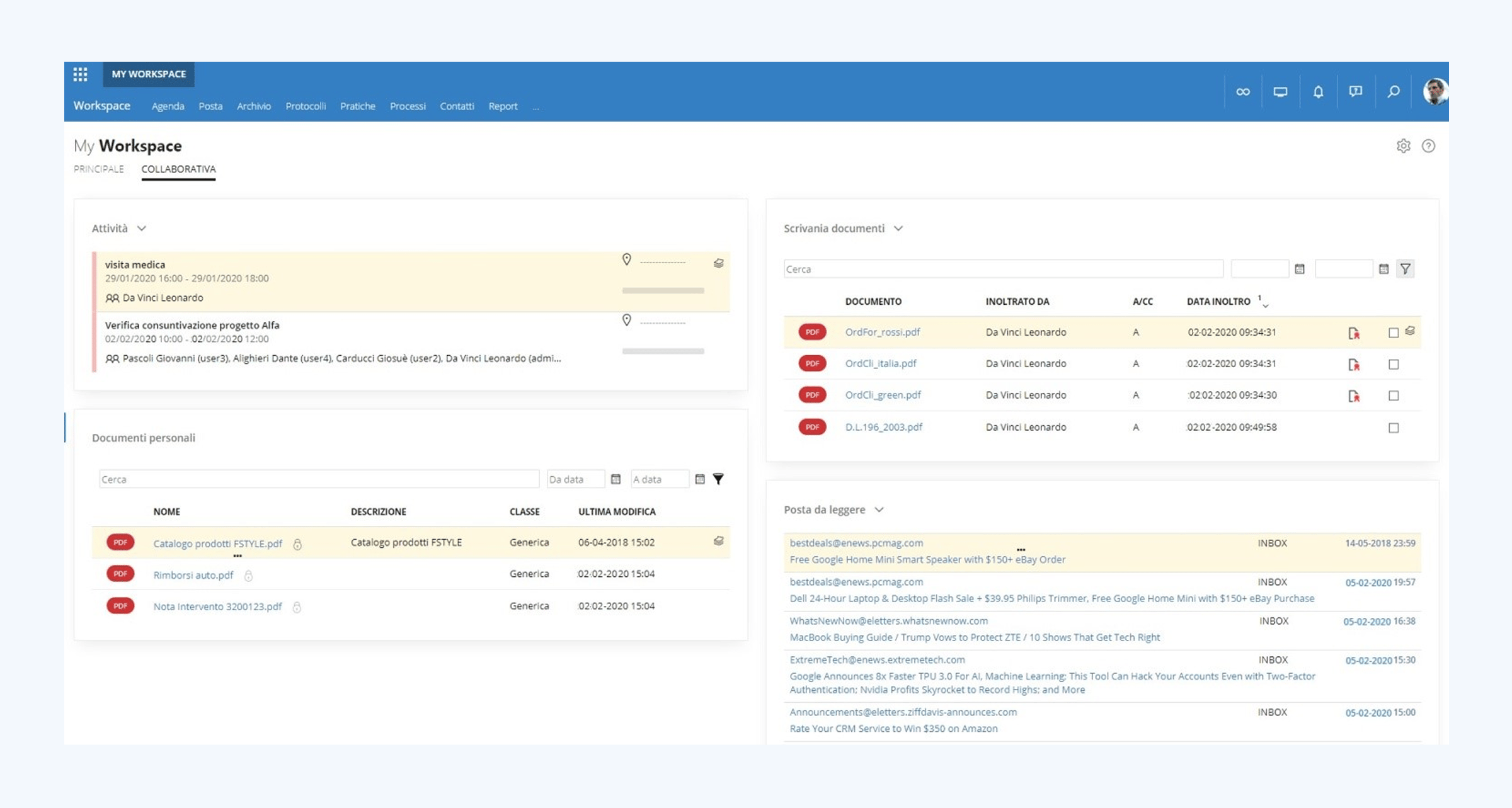
Task: Open ellipsis menu under Catalogo prodotti FSTYLE.pdf
Action: pos(238,555)
